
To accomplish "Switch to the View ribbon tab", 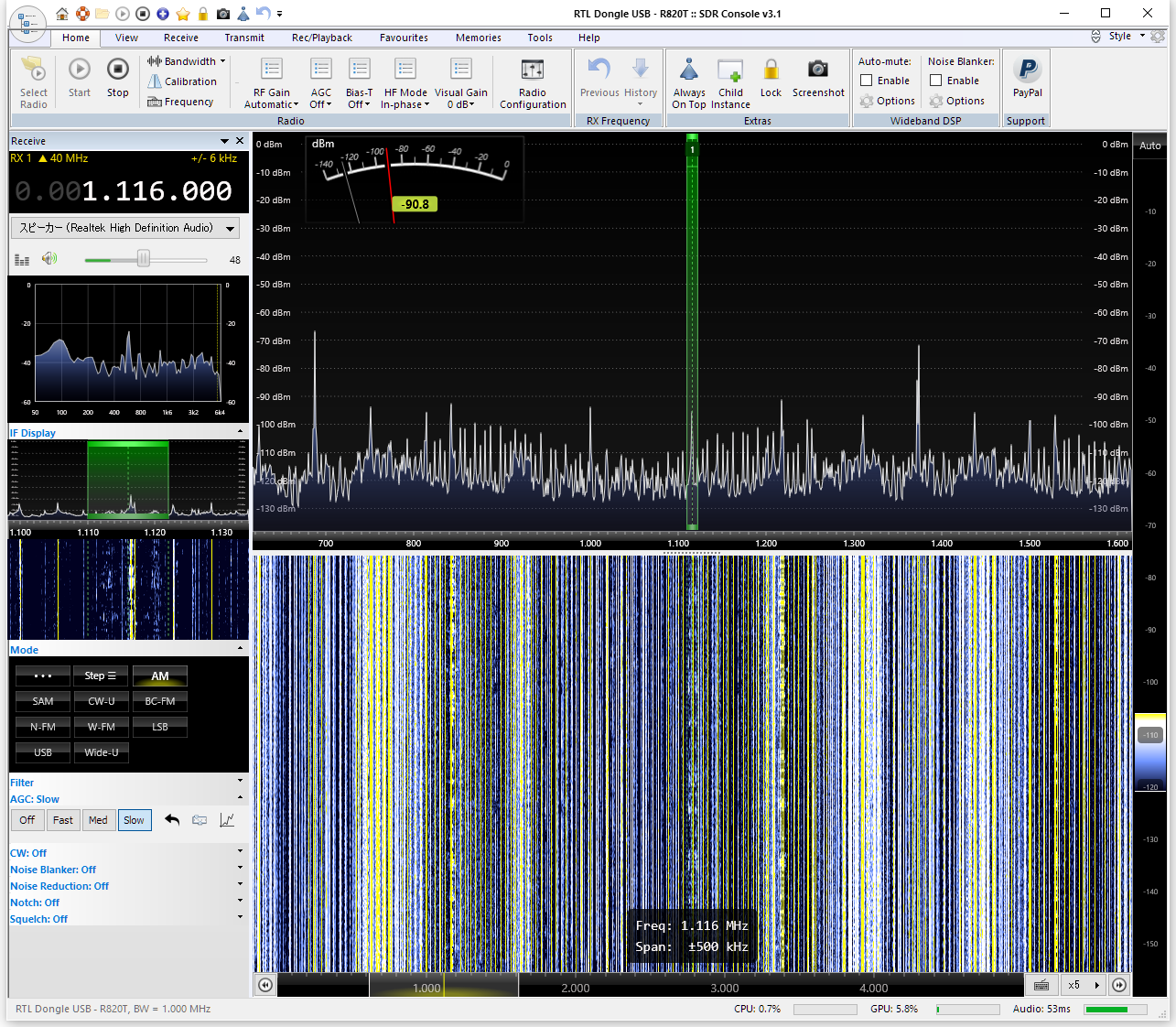I will pos(126,38).
